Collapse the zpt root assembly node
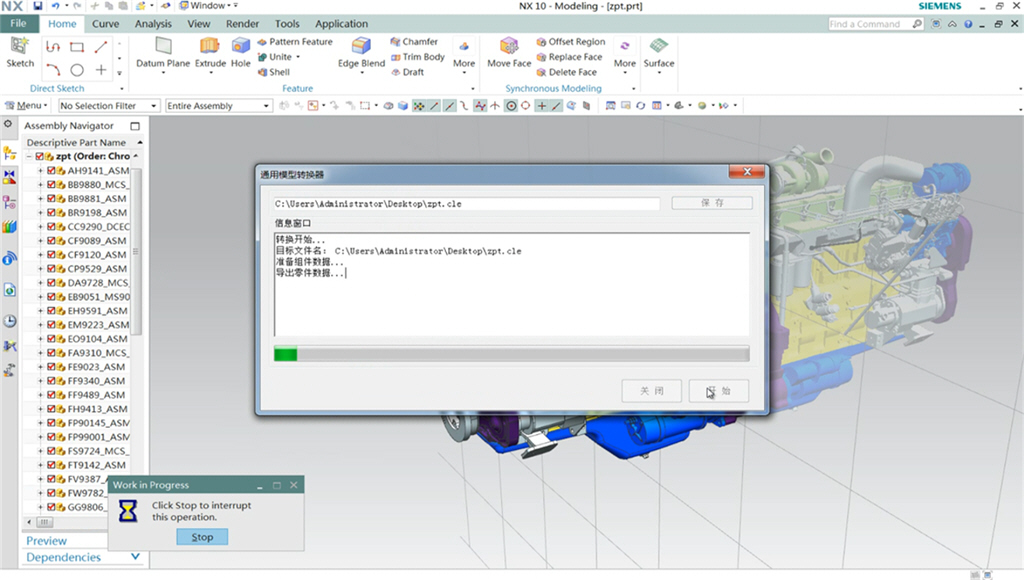 (29, 156)
